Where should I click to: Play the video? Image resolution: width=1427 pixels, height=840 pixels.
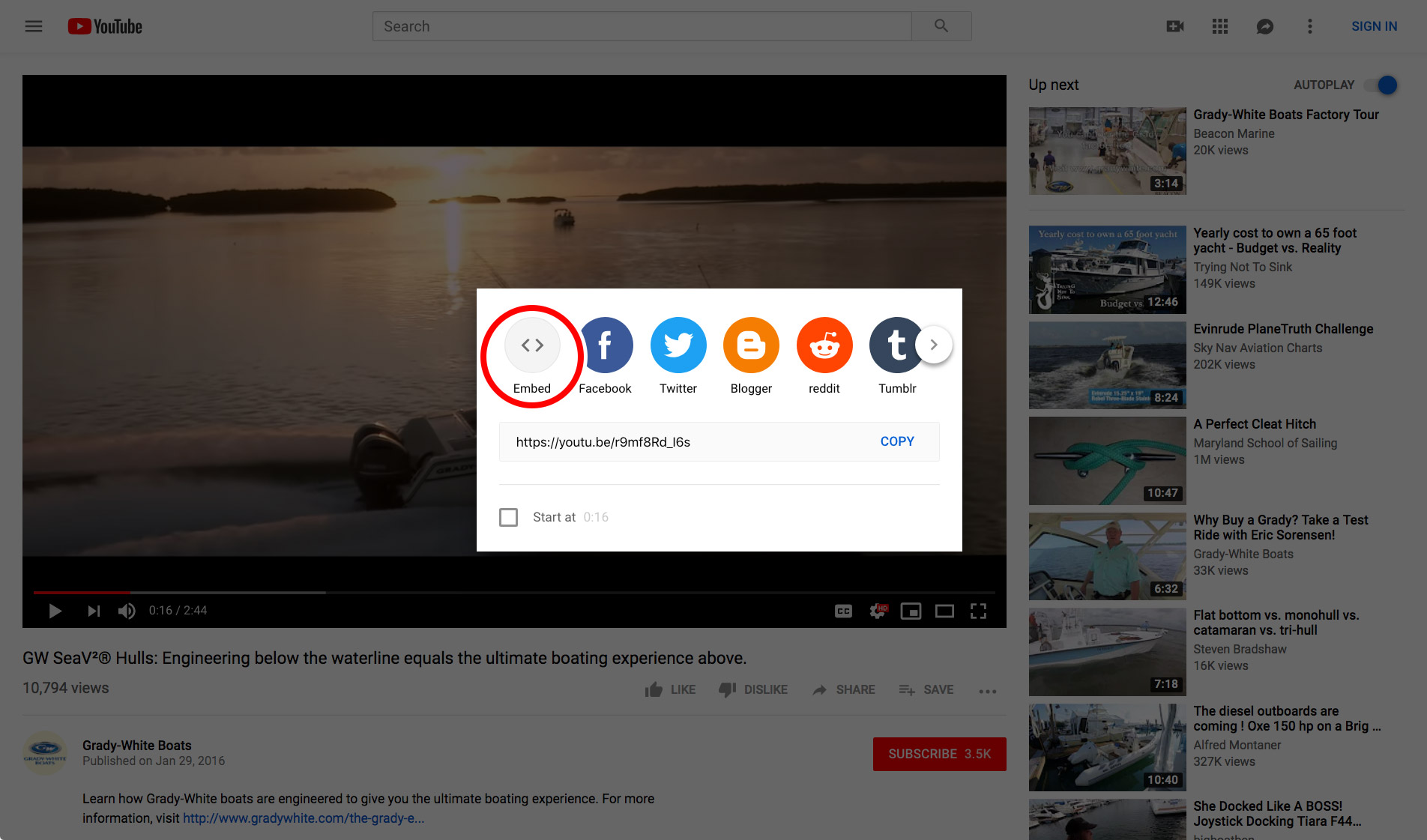click(x=55, y=611)
